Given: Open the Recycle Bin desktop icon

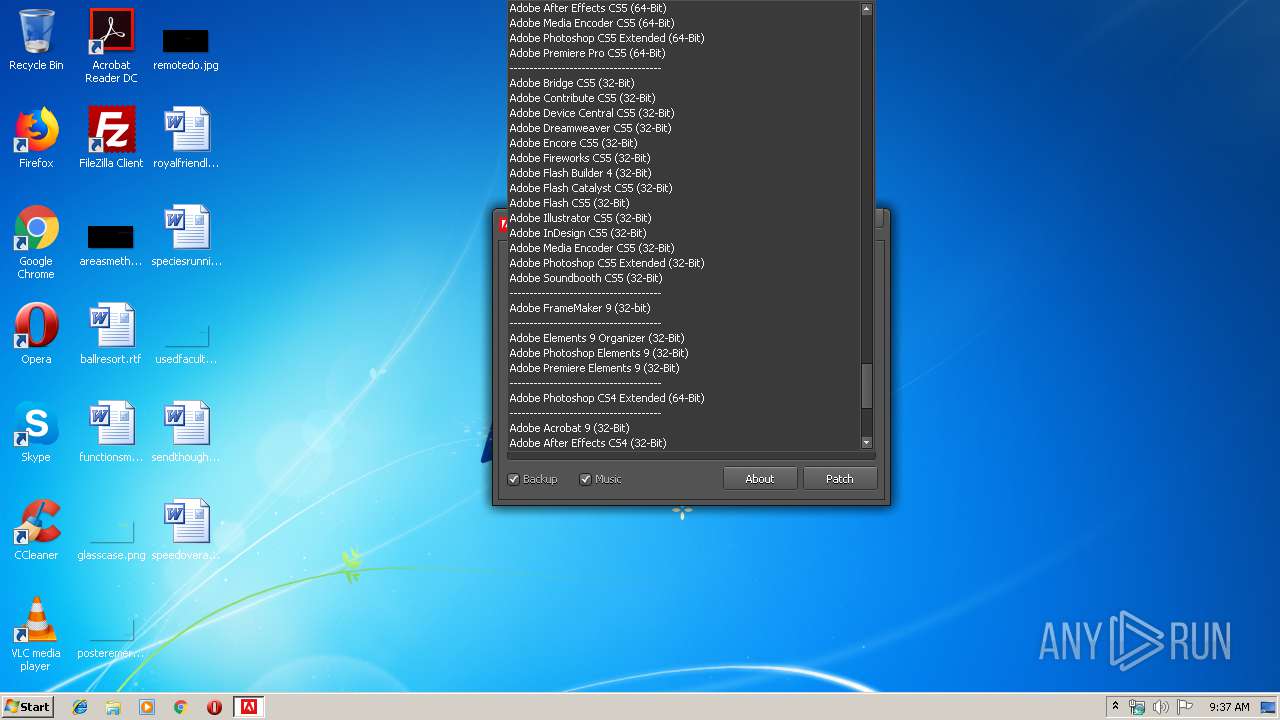Looking at the screenshot, I should 36,40.
